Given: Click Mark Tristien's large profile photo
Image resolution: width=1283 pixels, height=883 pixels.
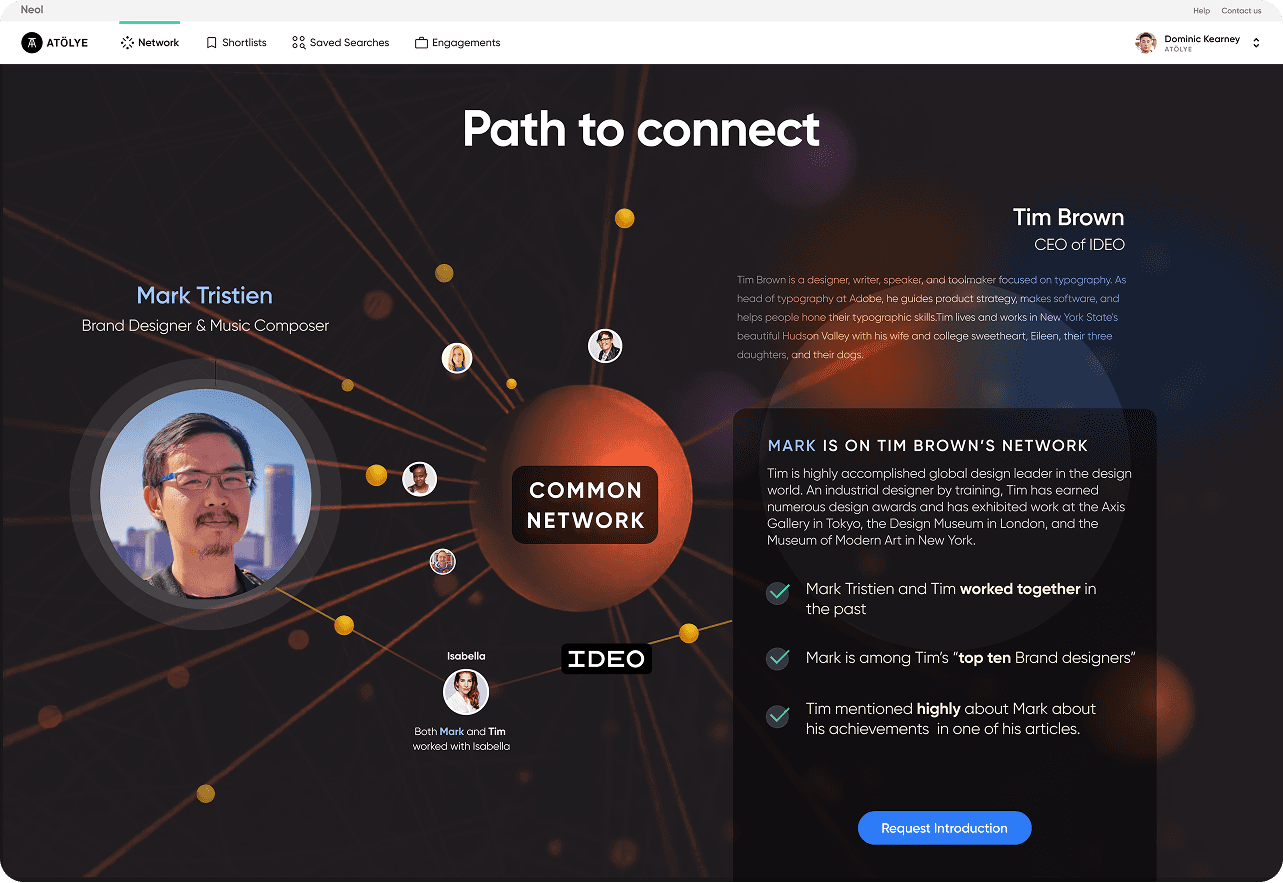Looking at the screenshot, I should [206, 494].
